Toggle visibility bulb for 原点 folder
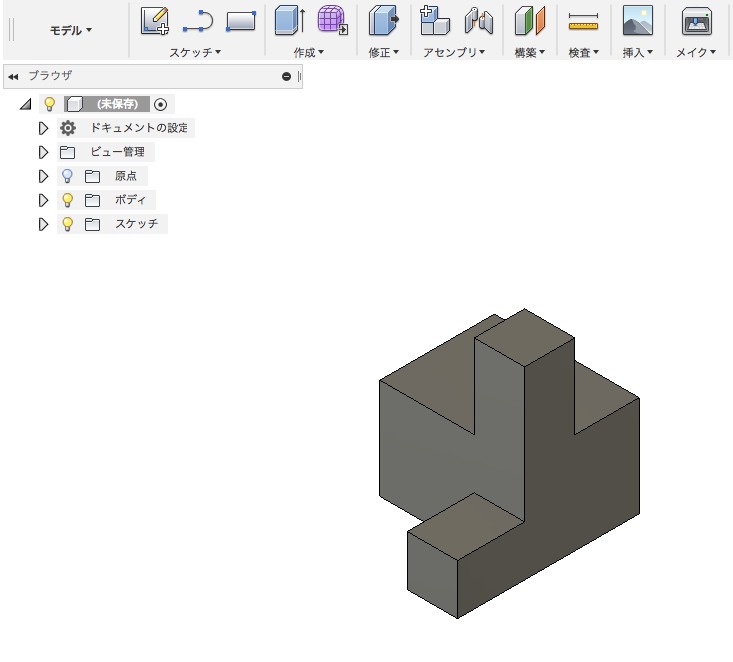This screenshot has width=733, height=662. click(x=68, y=176)
